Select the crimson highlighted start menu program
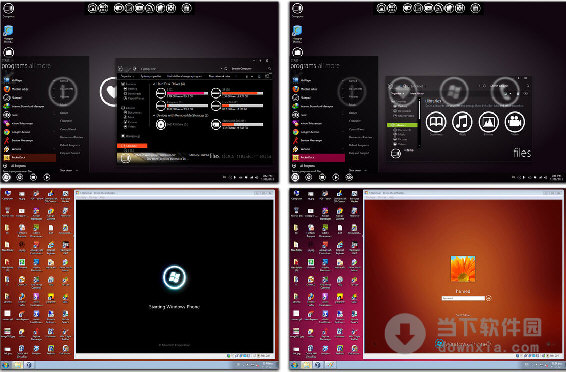 (318, 158)
